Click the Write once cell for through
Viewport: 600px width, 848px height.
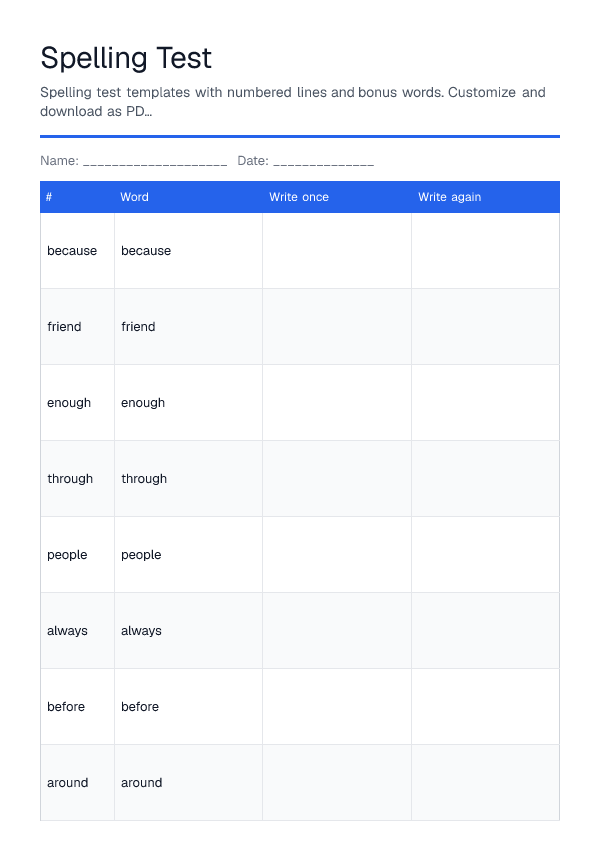337,479
